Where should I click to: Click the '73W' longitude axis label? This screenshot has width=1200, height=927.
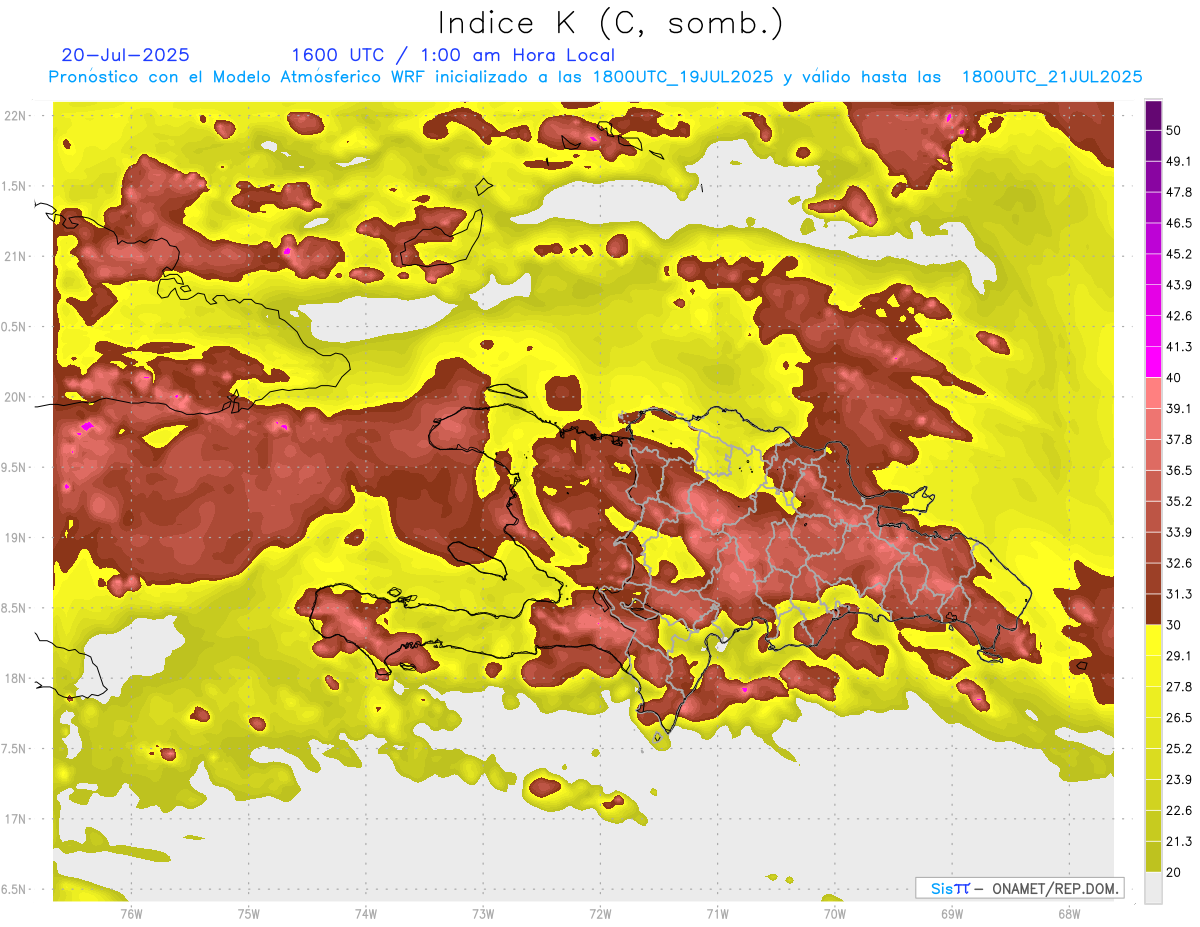(483, 914)
